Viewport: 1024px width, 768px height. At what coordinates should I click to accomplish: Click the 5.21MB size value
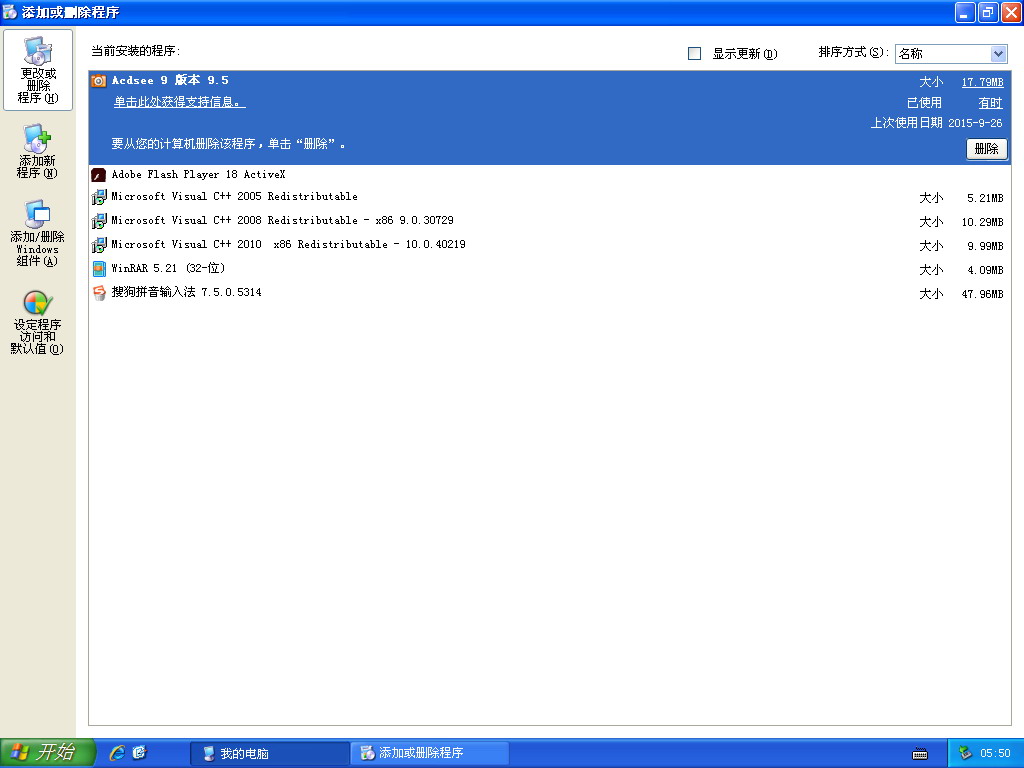[985, 199]
